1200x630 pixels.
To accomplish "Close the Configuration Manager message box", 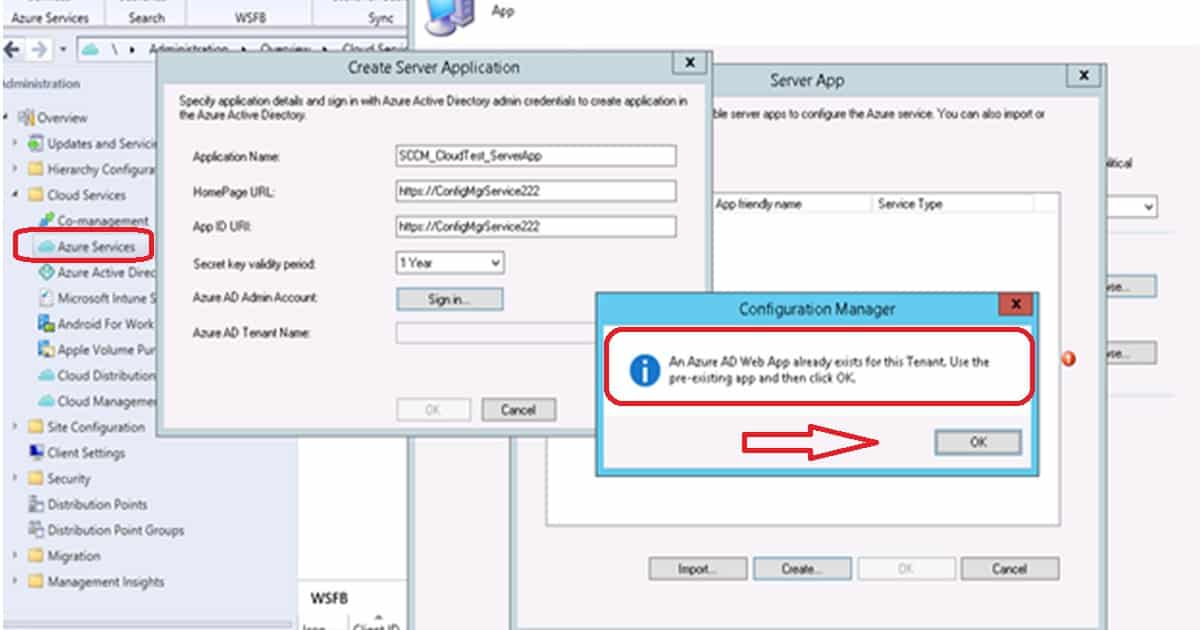I will click(1015, 304).
